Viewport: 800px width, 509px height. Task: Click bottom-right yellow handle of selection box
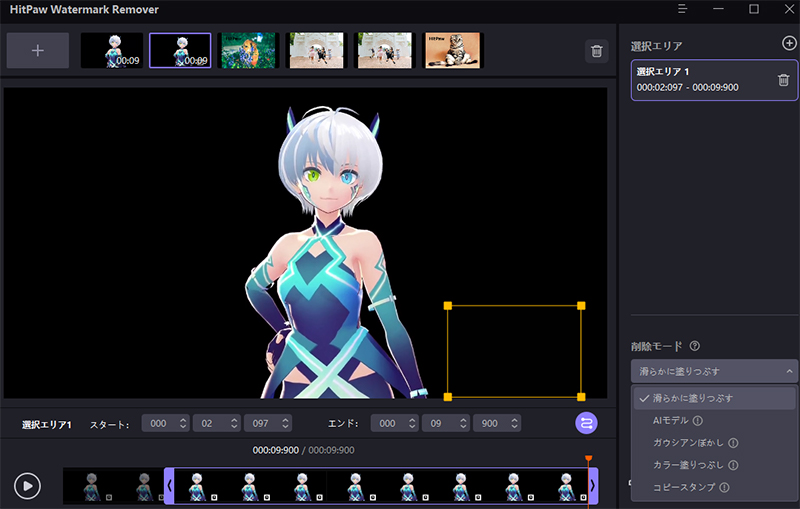[x=581, y=397]
